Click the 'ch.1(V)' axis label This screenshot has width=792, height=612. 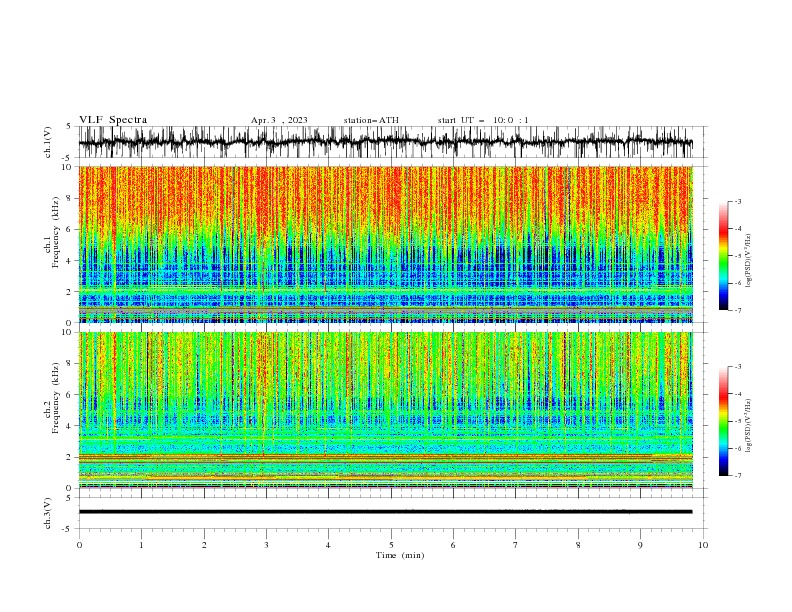[48, 142]
